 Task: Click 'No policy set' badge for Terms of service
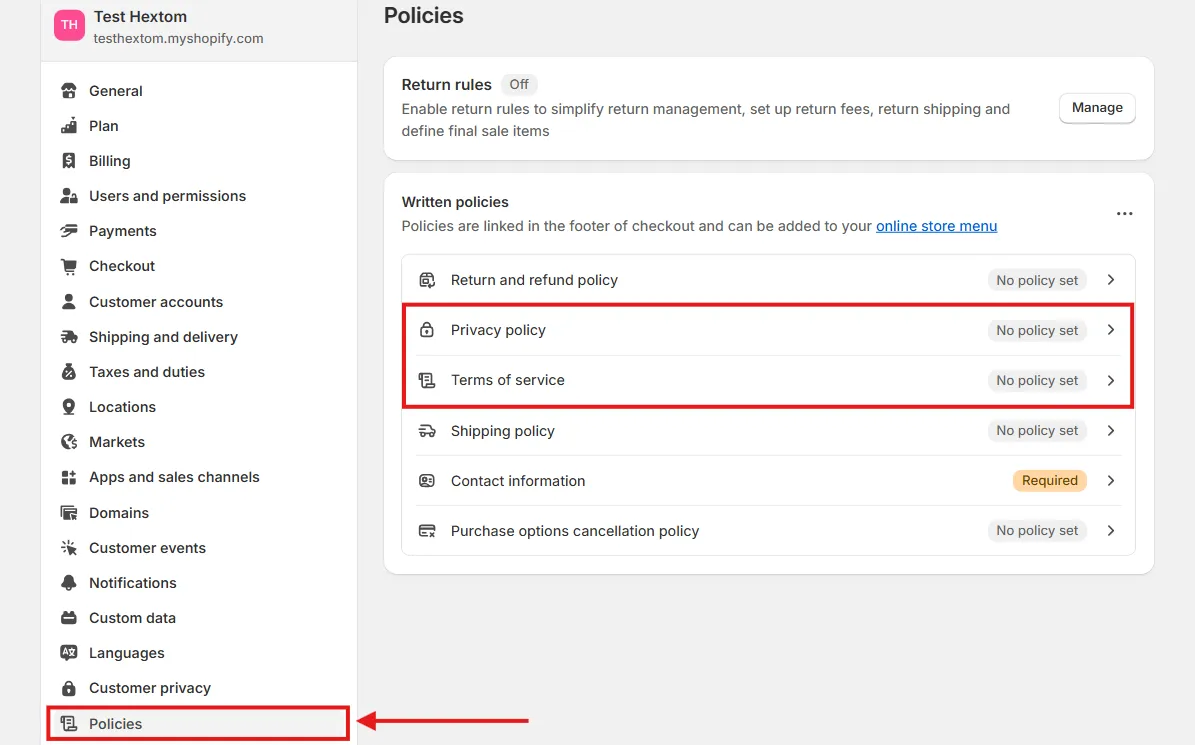pyautogui.click(x=1037, y=380)
